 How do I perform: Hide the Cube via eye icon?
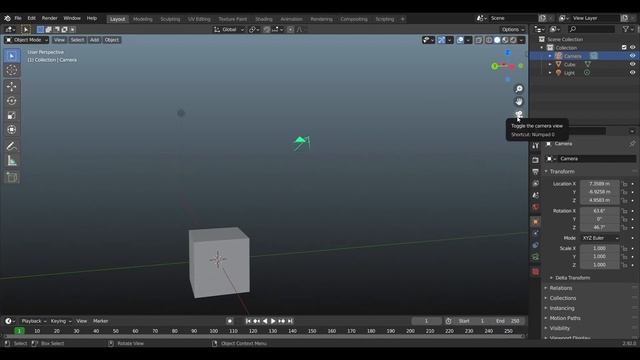click(x=632, y=64)
